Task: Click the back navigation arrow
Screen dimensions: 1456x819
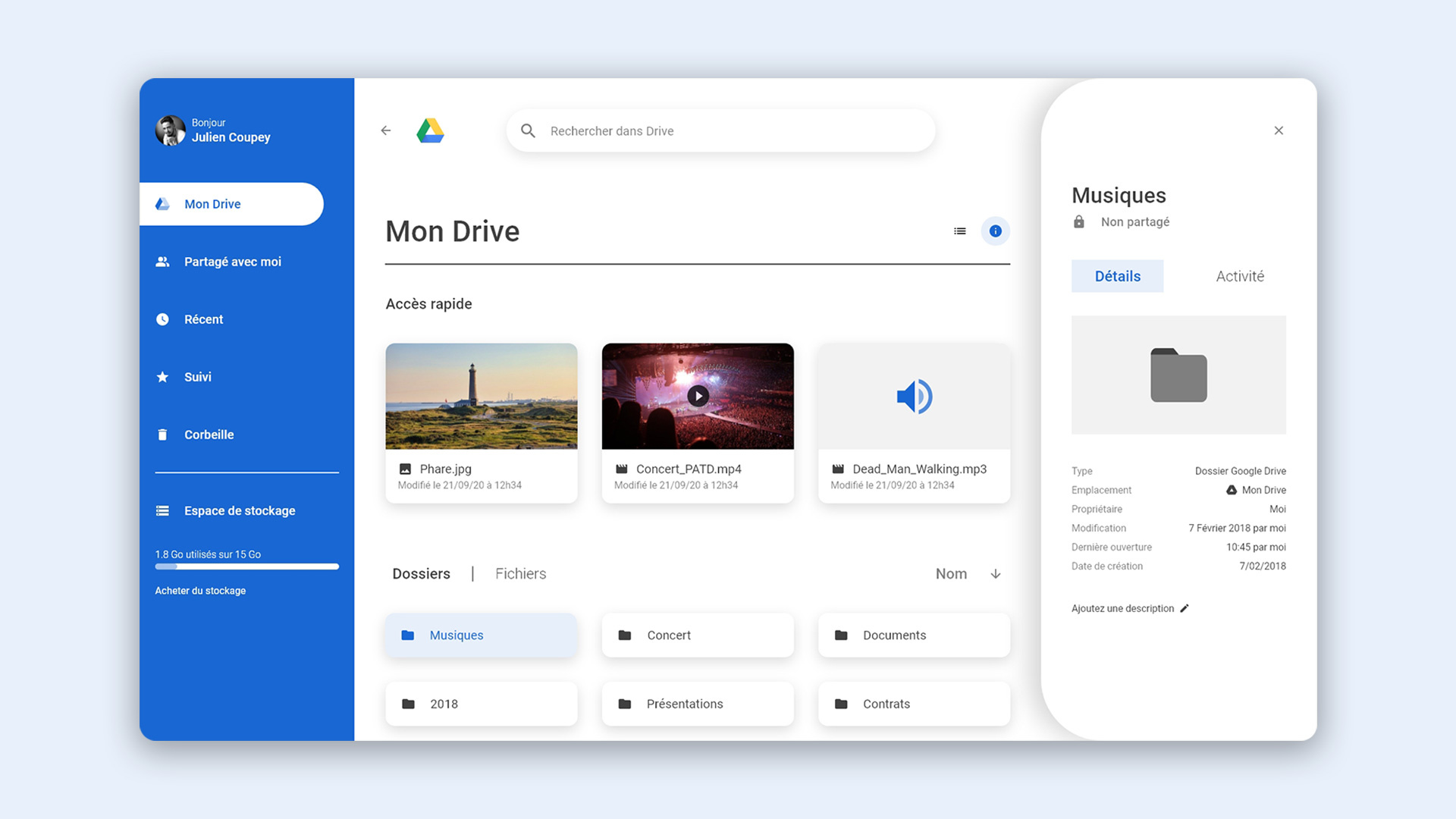Action: tap(385, 130)
